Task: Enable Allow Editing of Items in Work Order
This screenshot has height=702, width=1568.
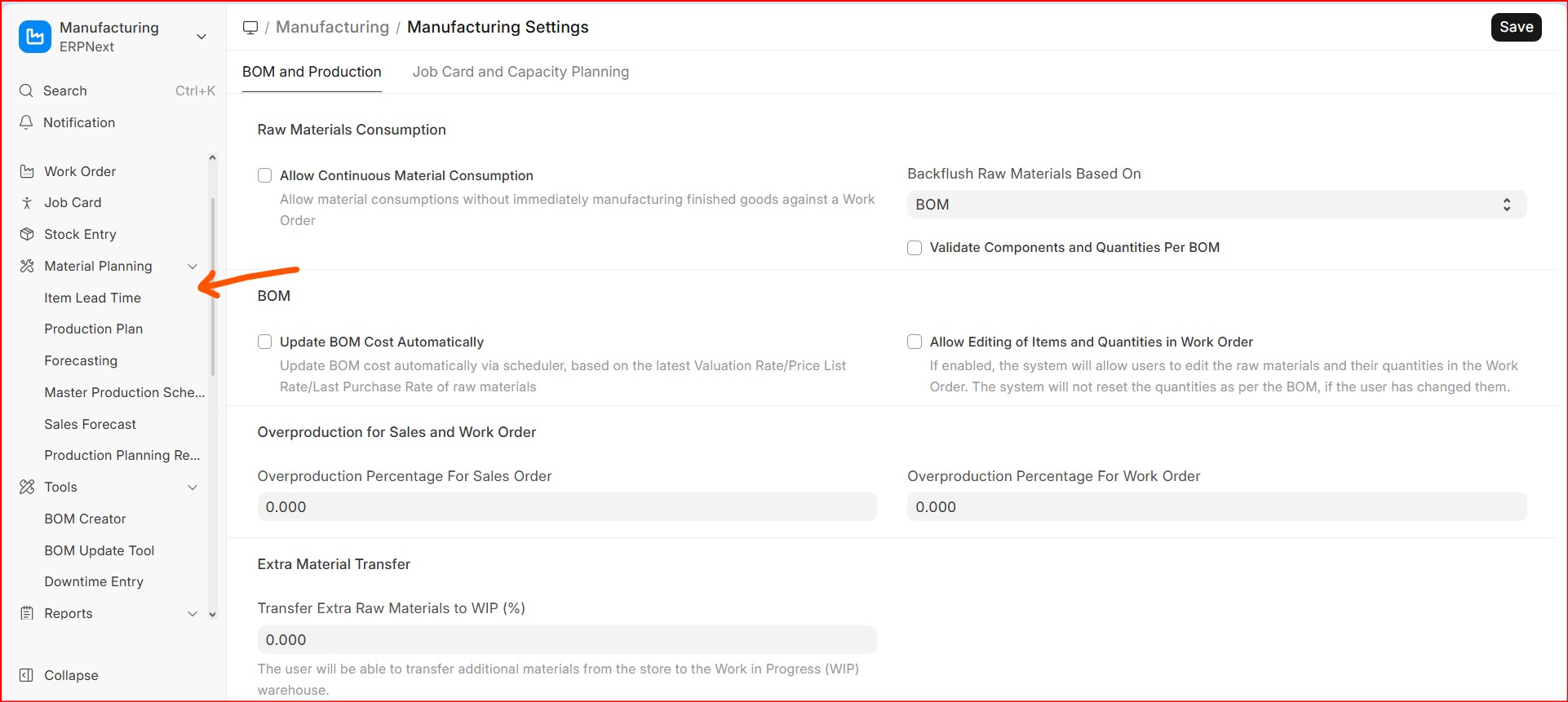Action: pos(915,342)
